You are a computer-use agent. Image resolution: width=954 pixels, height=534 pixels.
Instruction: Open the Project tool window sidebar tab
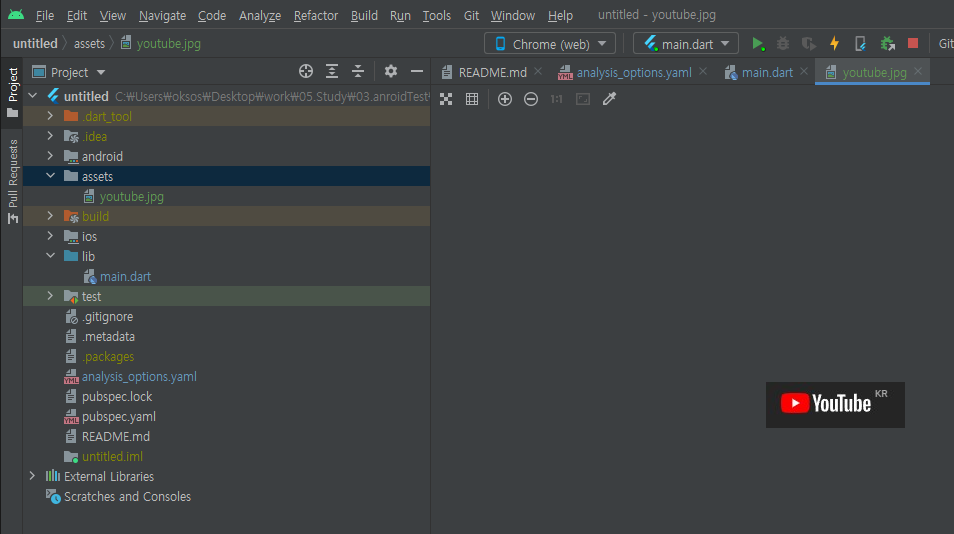tap(12, 92)
